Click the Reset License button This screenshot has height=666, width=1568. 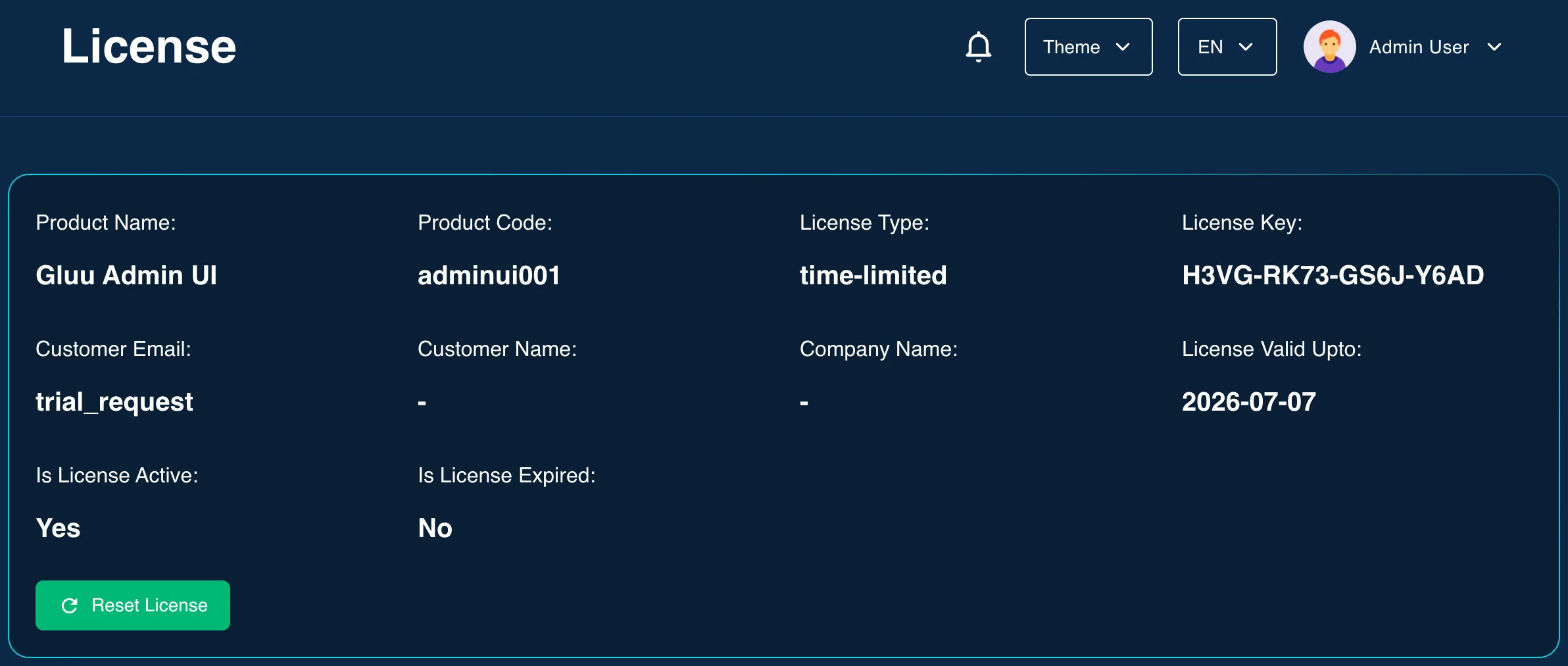click(133, 605)
